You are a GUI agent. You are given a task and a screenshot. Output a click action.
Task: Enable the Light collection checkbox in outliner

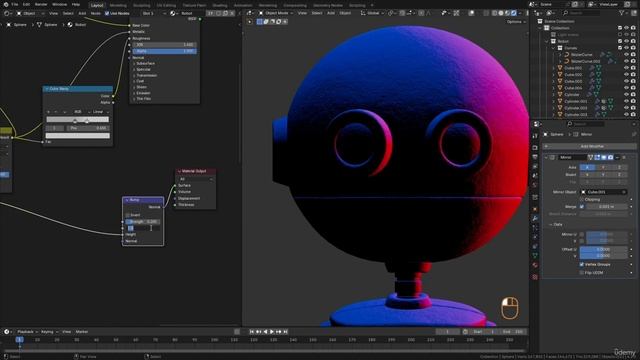[620, 35]
